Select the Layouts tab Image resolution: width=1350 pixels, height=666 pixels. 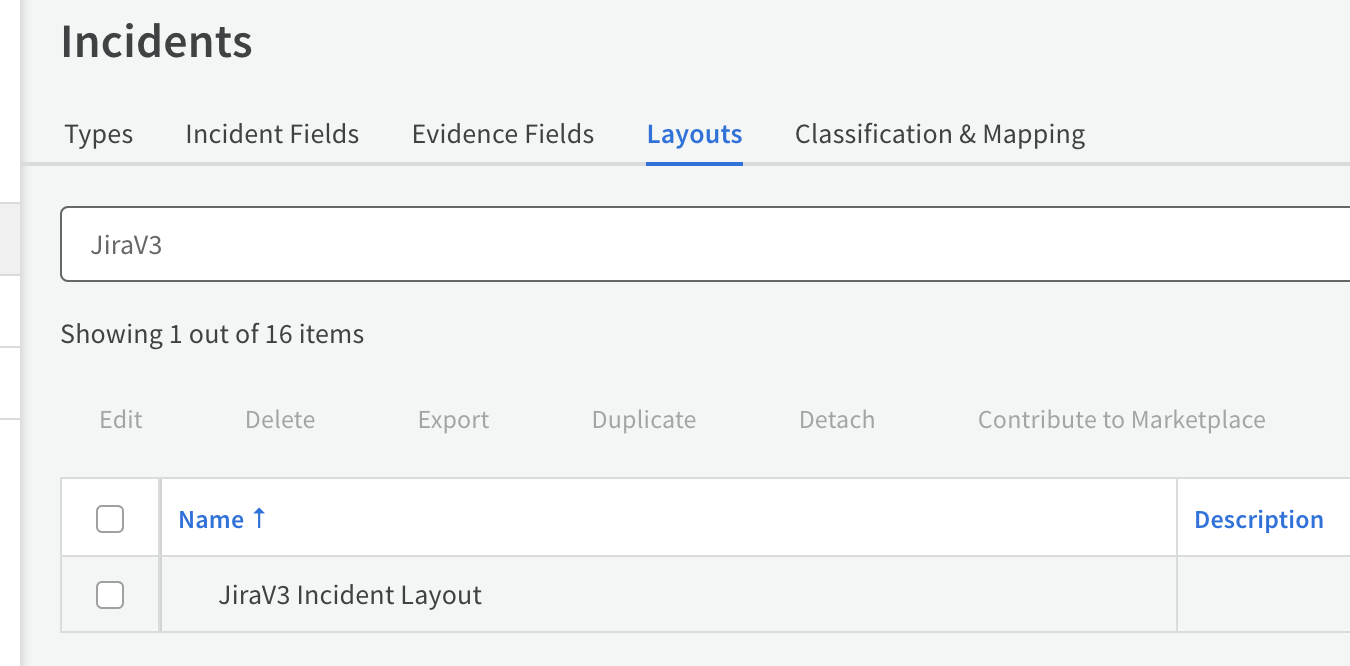pos(694,134)
